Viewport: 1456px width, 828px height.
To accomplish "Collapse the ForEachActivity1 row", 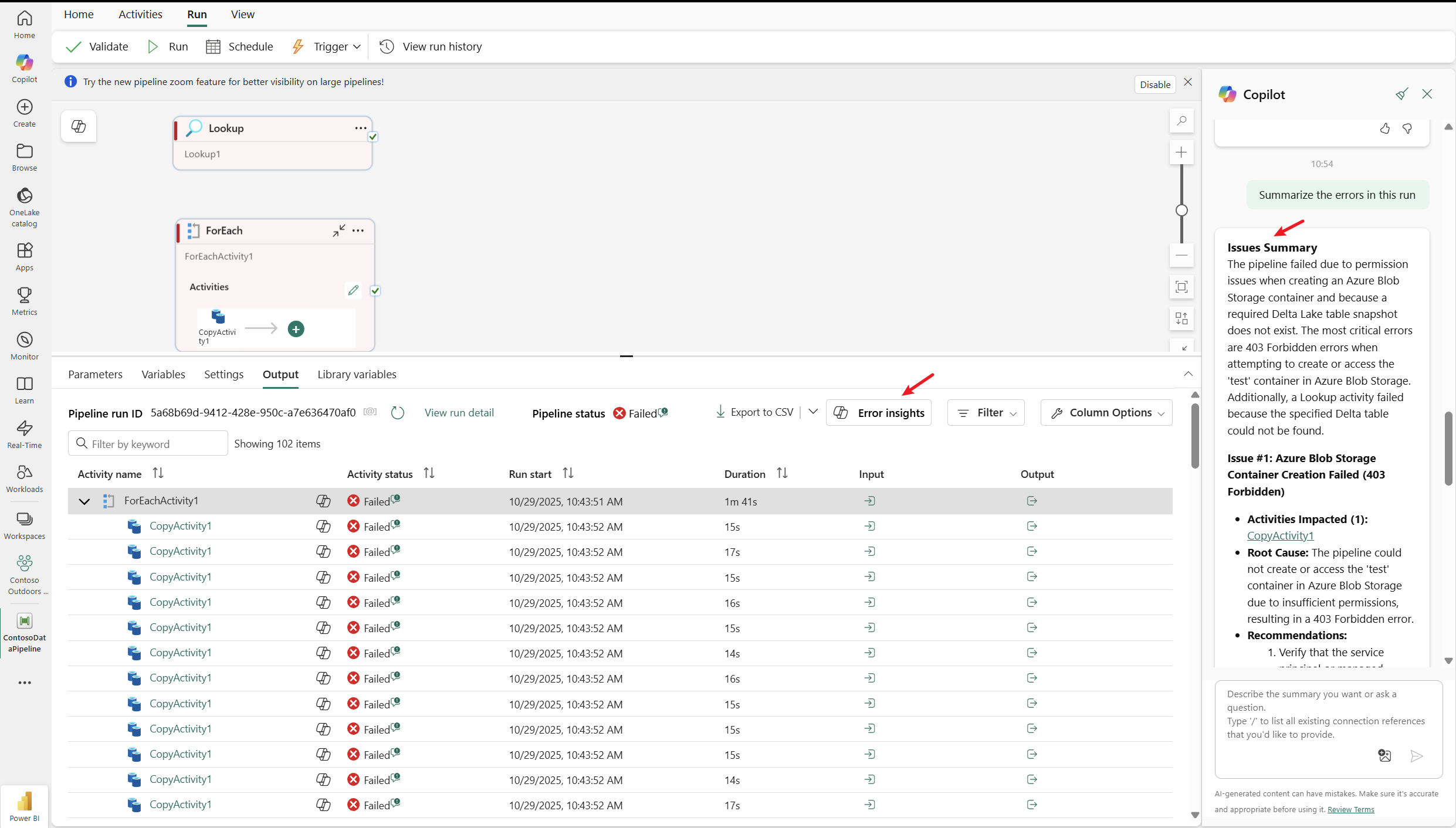I will pyautogui.click(x=84, y=501).
